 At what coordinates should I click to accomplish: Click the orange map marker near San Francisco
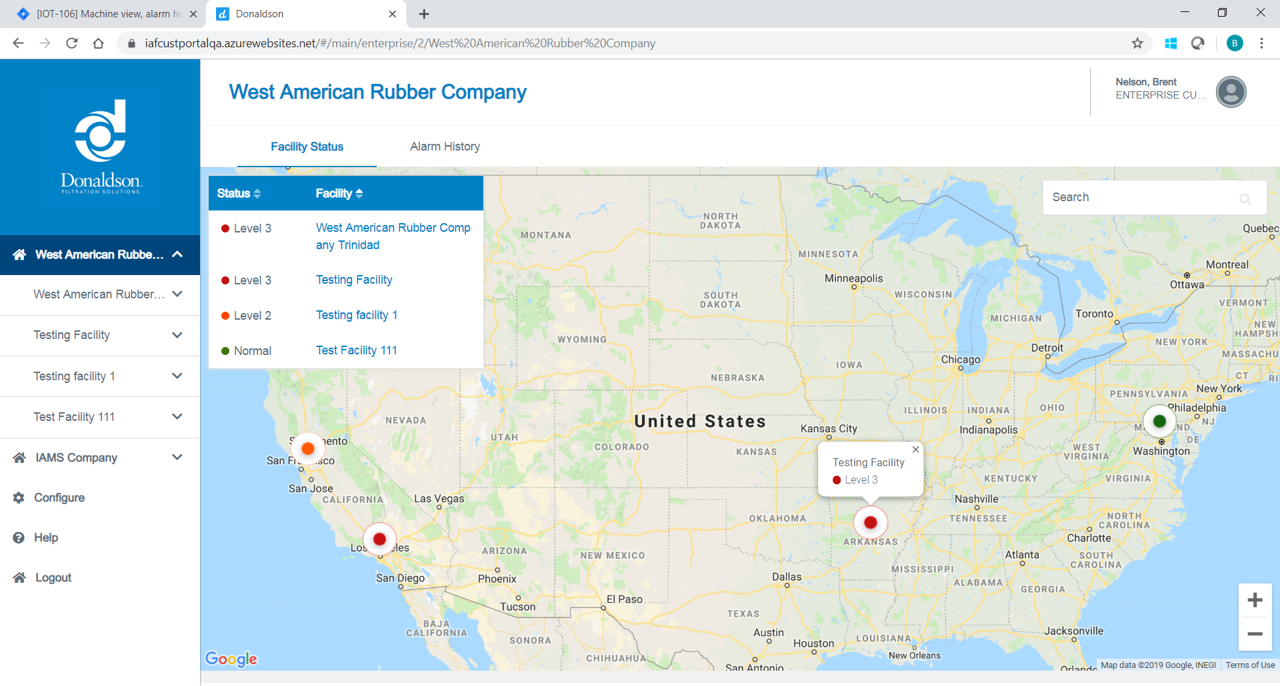point(308,449)
